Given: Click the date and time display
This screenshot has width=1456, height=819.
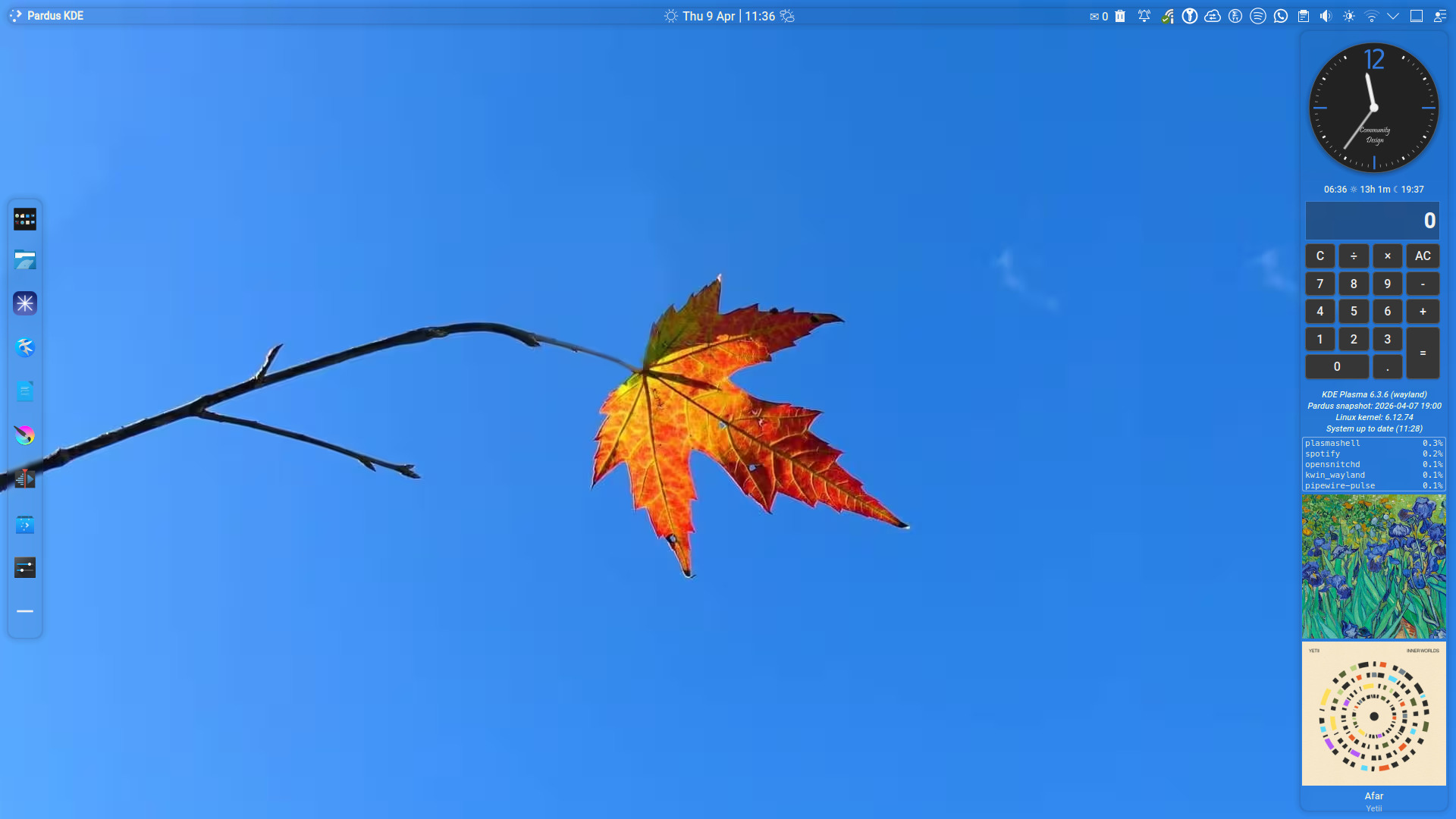Looking at the screenshot, I should click(x=728, y=16).
